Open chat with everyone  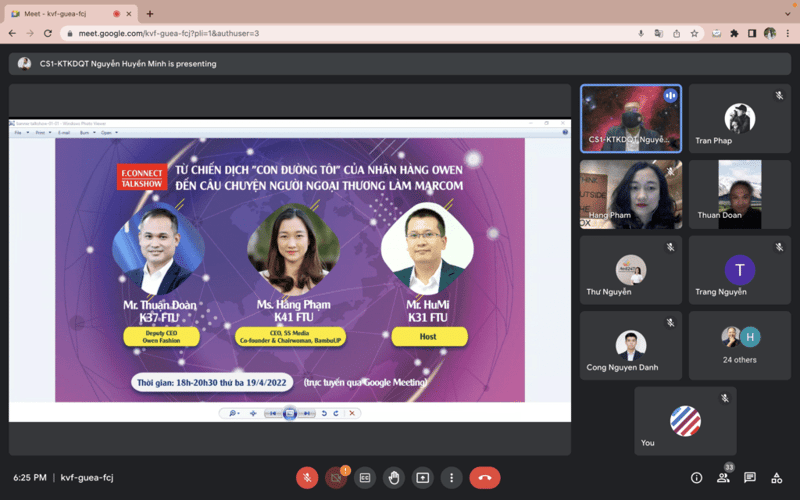coord(749,478)
